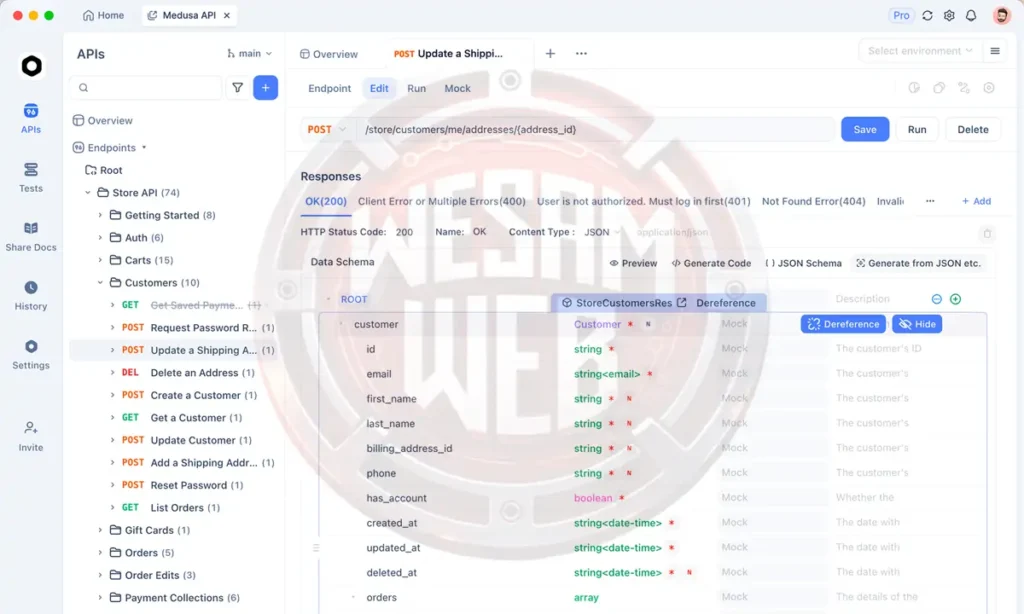Open the main branch dropdown
Viewport: 1024px width, 614px height.
point(249,54)
